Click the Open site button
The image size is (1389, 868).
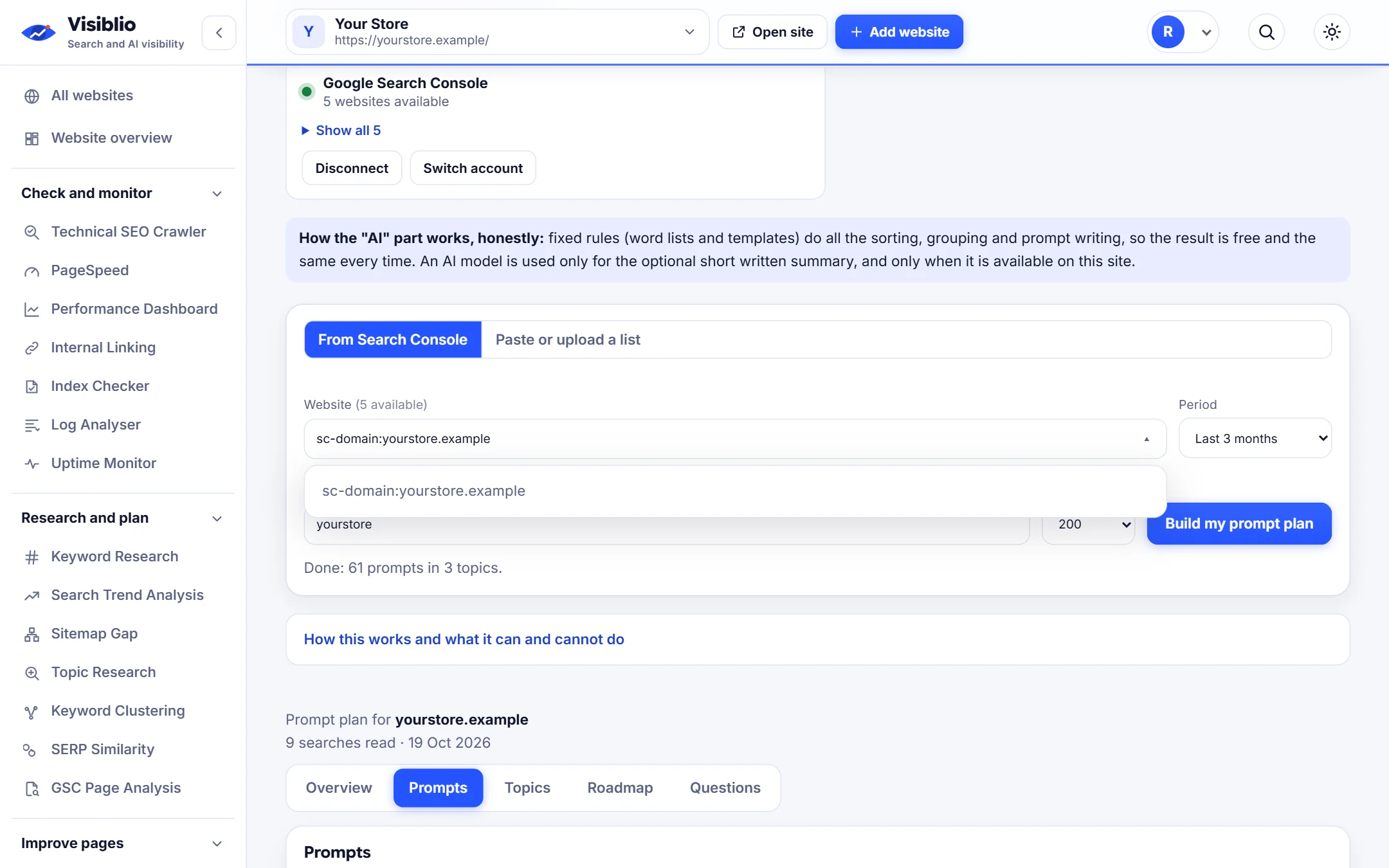(772, 32)
